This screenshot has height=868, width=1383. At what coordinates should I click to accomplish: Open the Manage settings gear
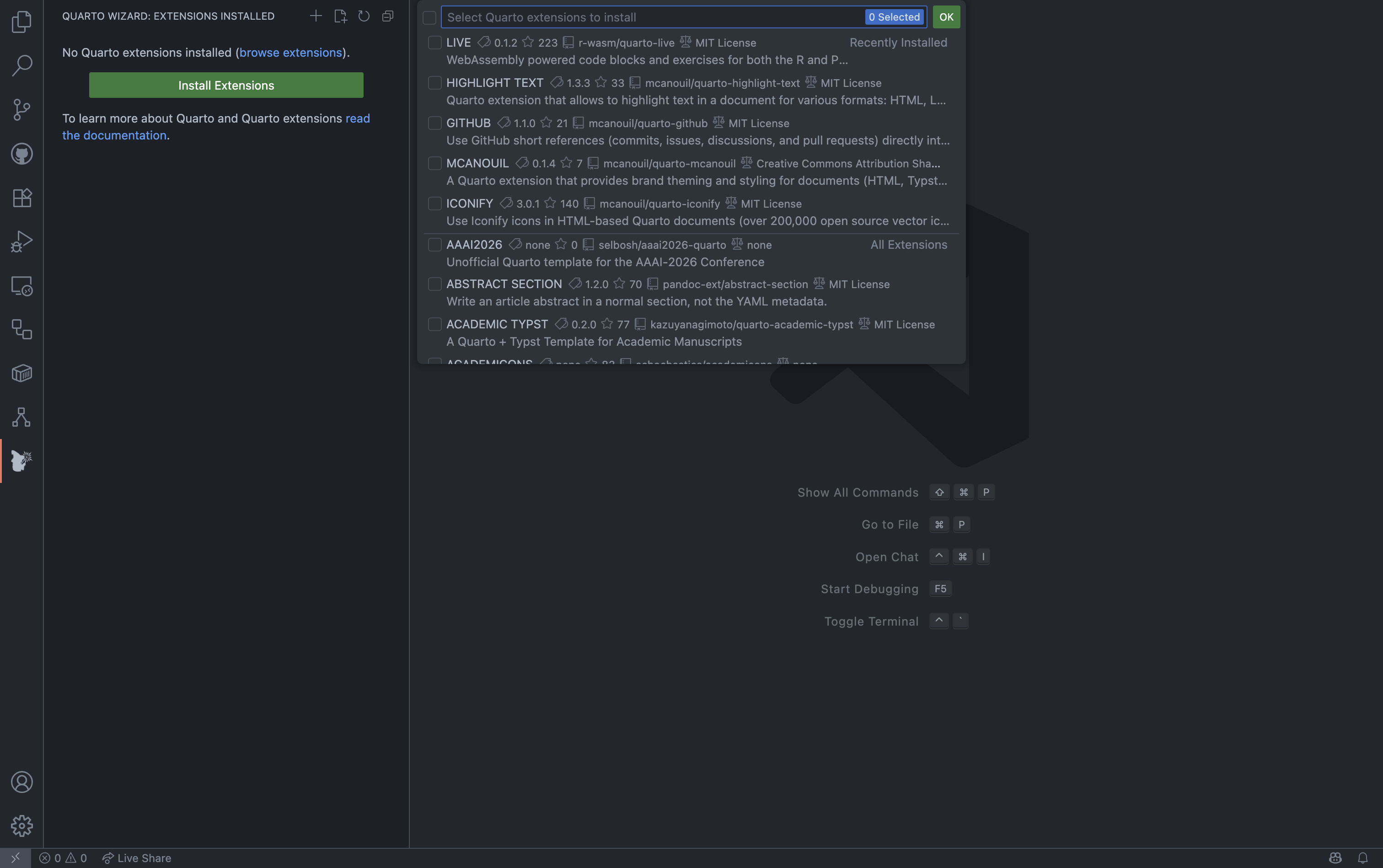[x=22, y=826]
